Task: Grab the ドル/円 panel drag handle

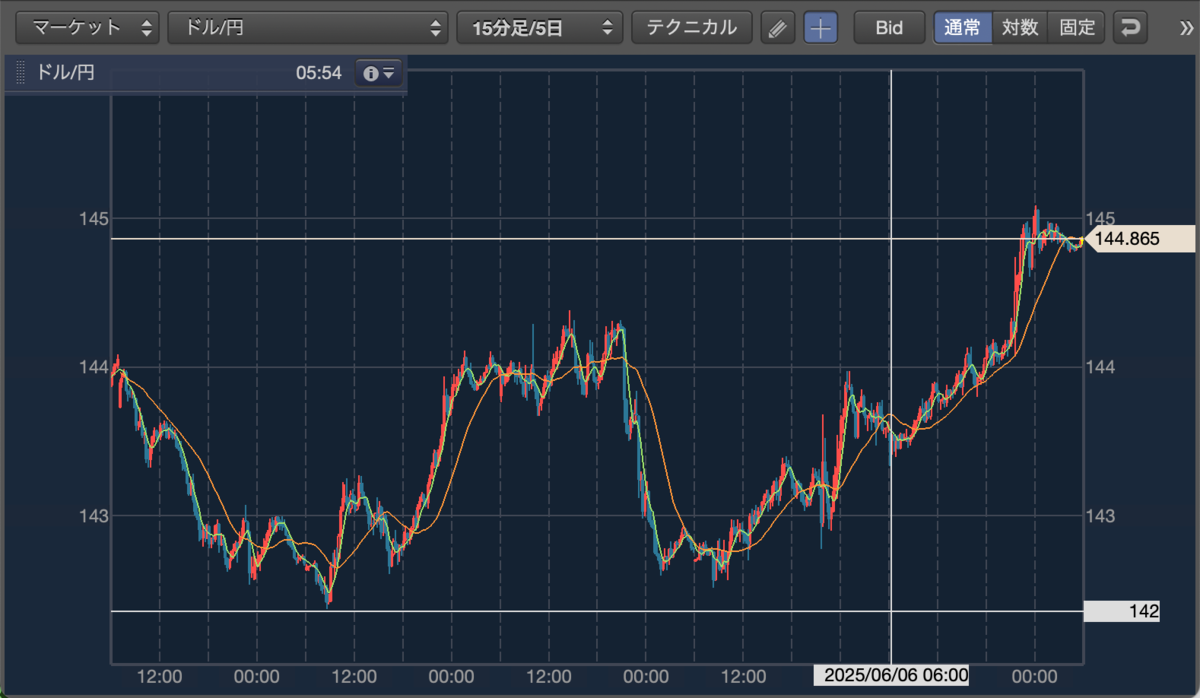Action: click(x=20, y=73)
